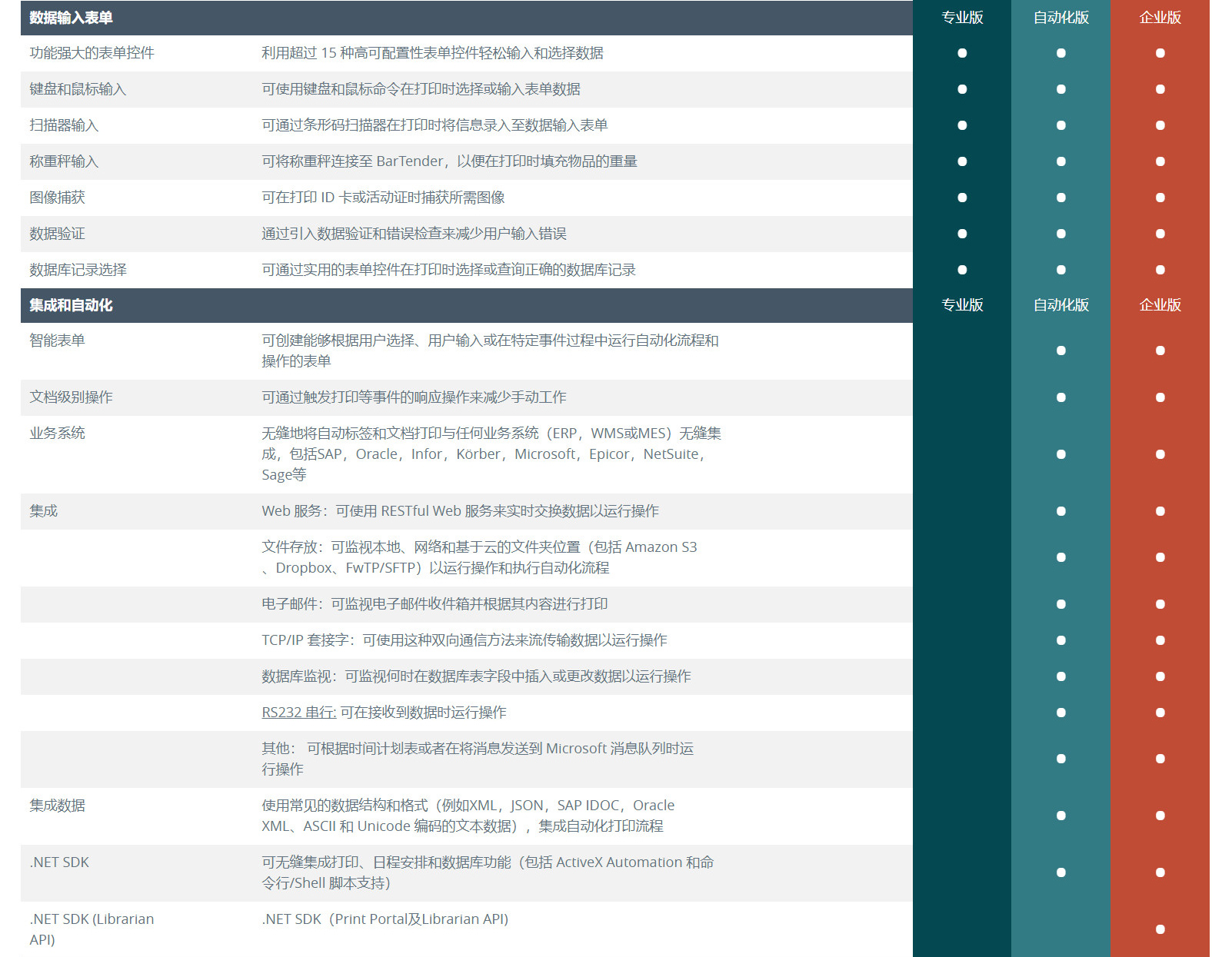The height and width of the screenshot is (957, 1232).
Task: Click the 扫描器输入 feature name
Action: (64, 125)
